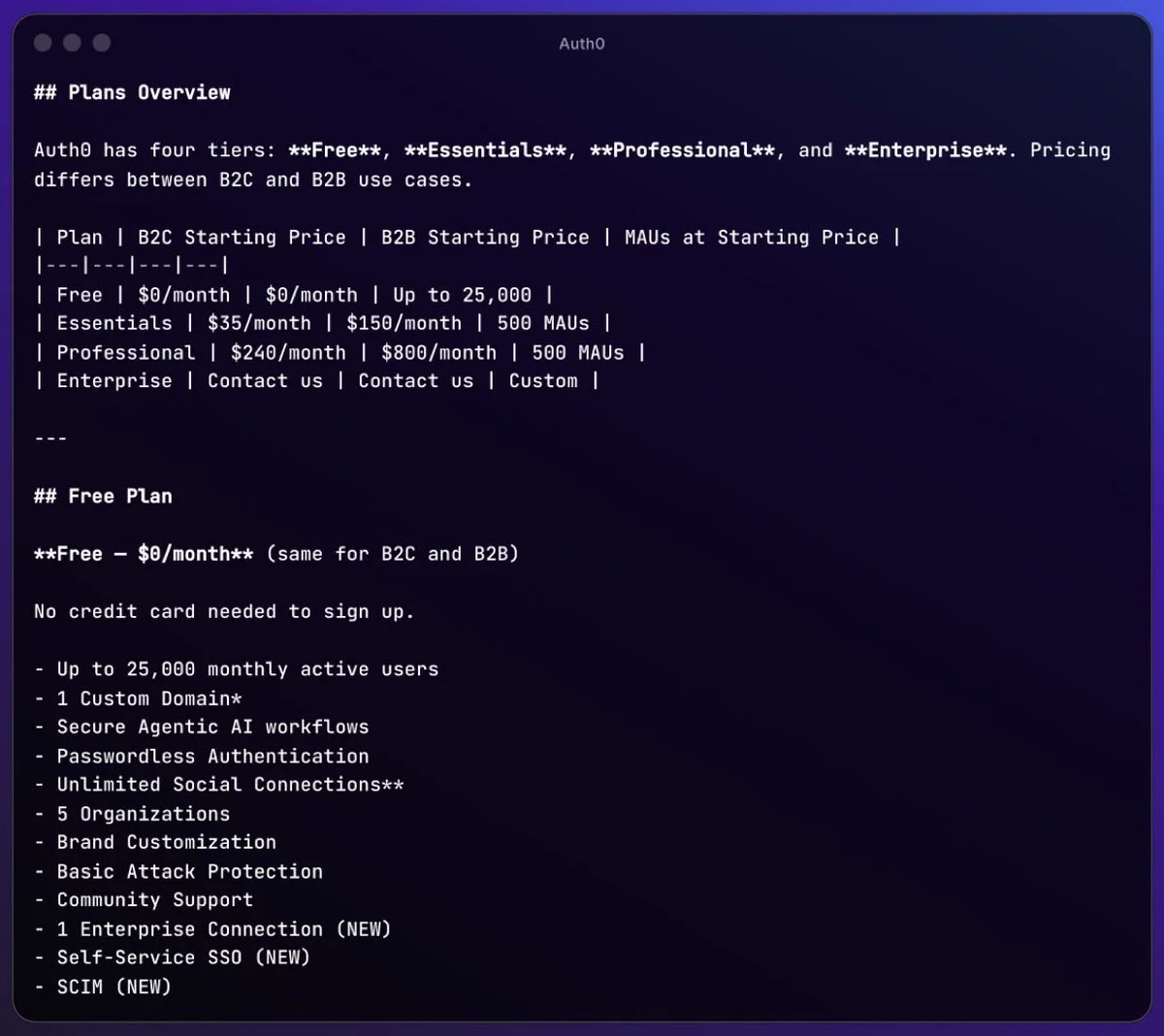
Task: Click the '$150/month' Essentials B2B cell
Action: 404,323
